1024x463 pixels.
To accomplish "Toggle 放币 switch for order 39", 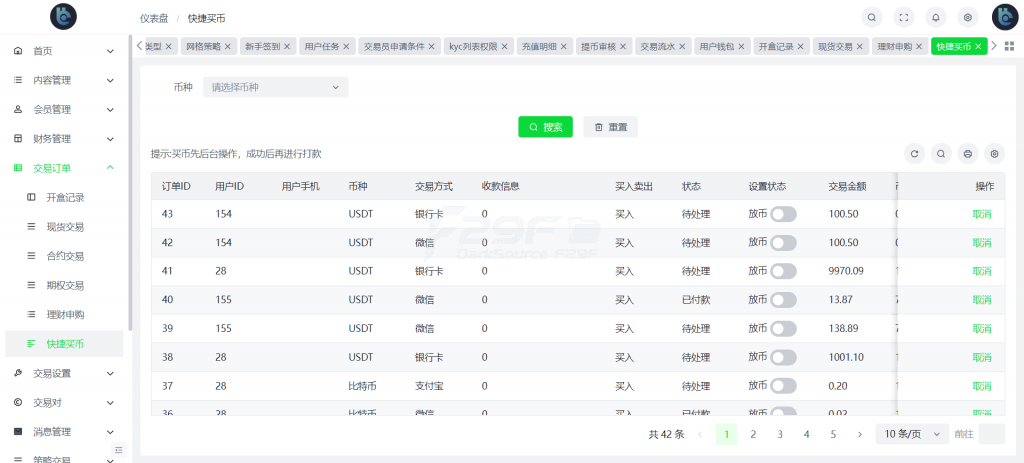I will 783,328.
